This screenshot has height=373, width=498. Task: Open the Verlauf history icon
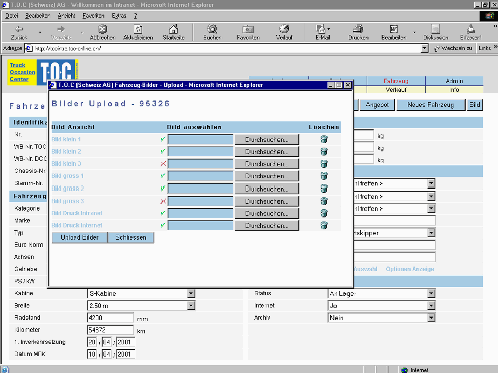click(x=284, y=29)
